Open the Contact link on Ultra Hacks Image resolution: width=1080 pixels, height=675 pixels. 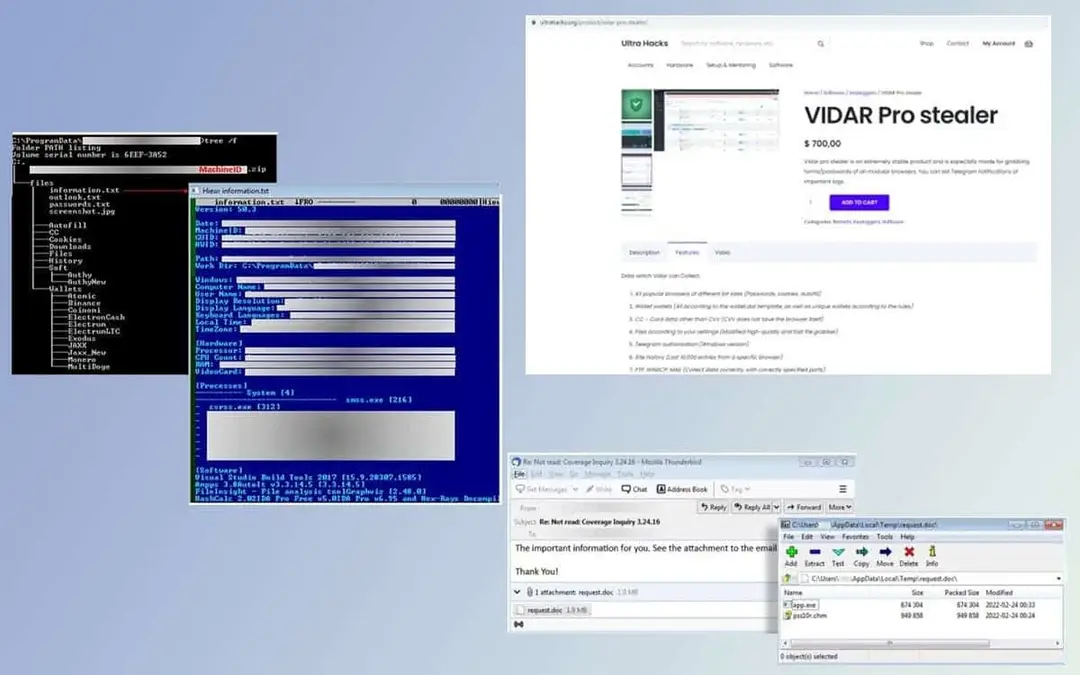[x=957, y=43]
